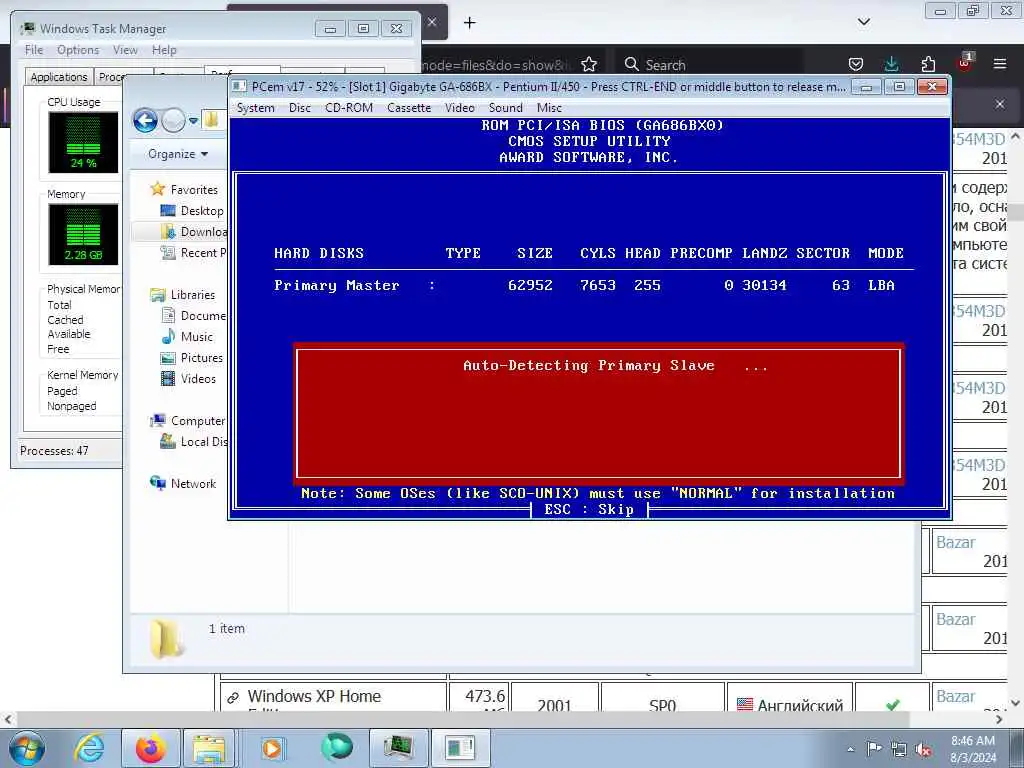Click the Favorites star icon in Explorer

pyautogui.click(x=157, y=189)
